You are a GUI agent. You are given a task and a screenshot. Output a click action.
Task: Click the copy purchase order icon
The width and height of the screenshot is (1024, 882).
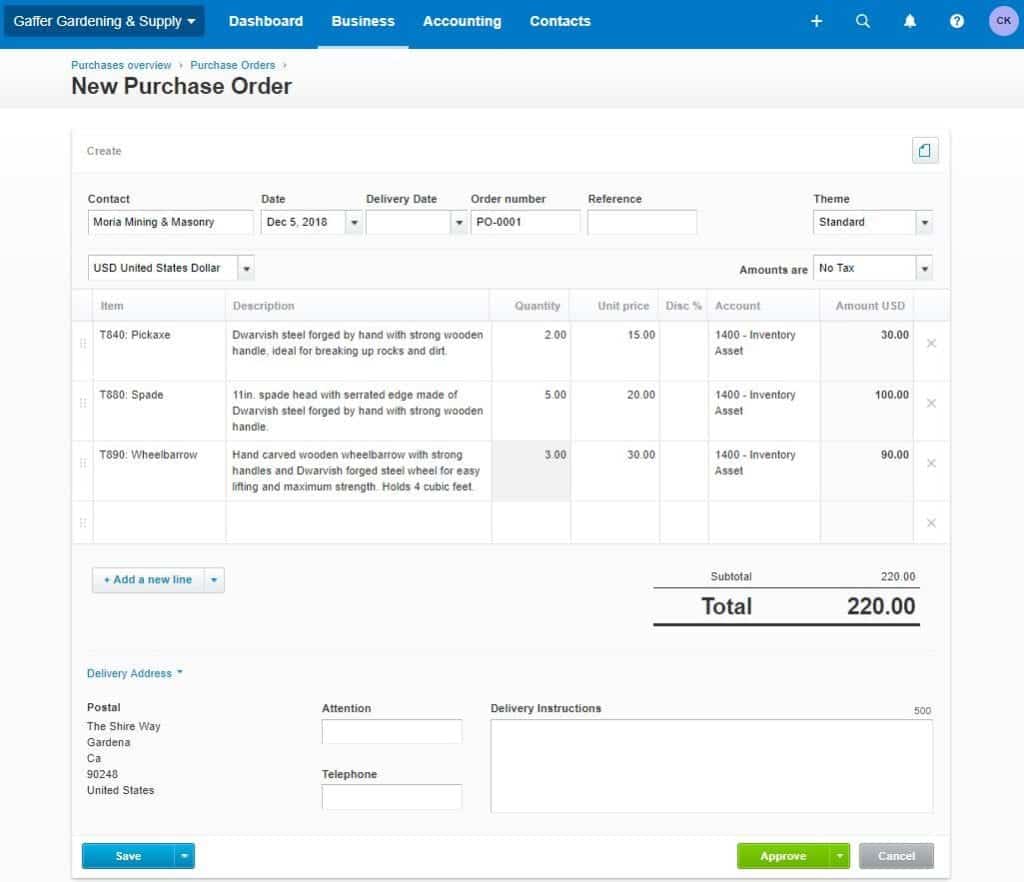click(924, 150)
